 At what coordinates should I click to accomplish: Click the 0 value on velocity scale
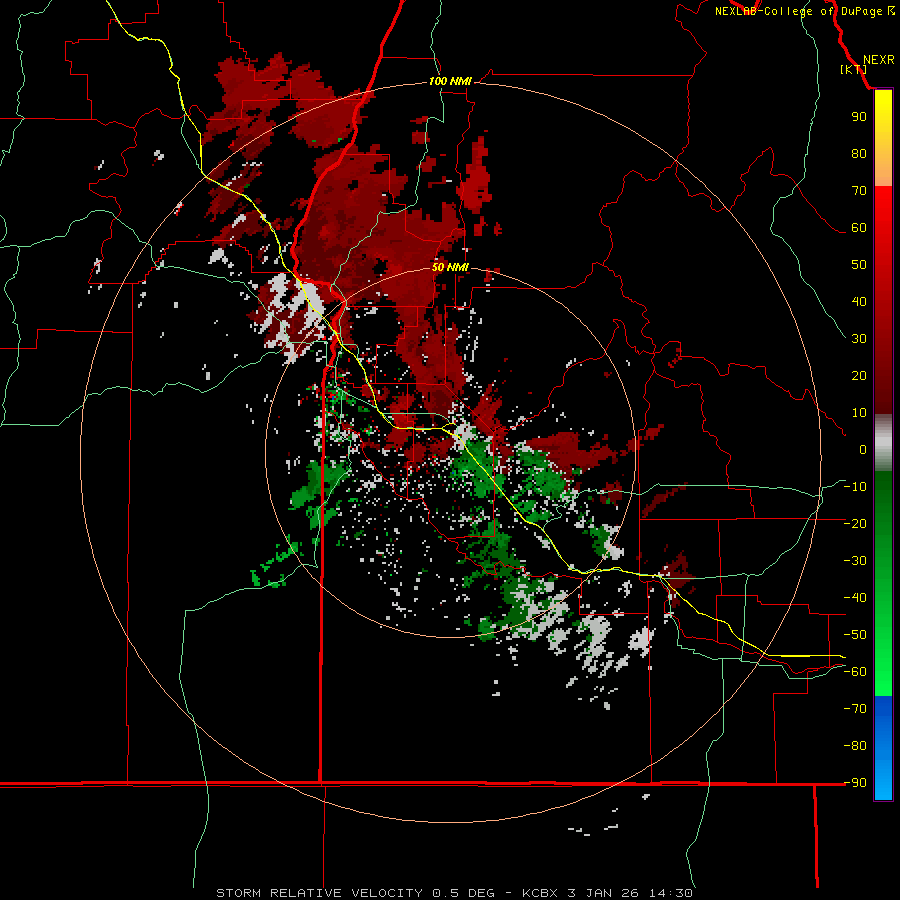pos(863,449)
